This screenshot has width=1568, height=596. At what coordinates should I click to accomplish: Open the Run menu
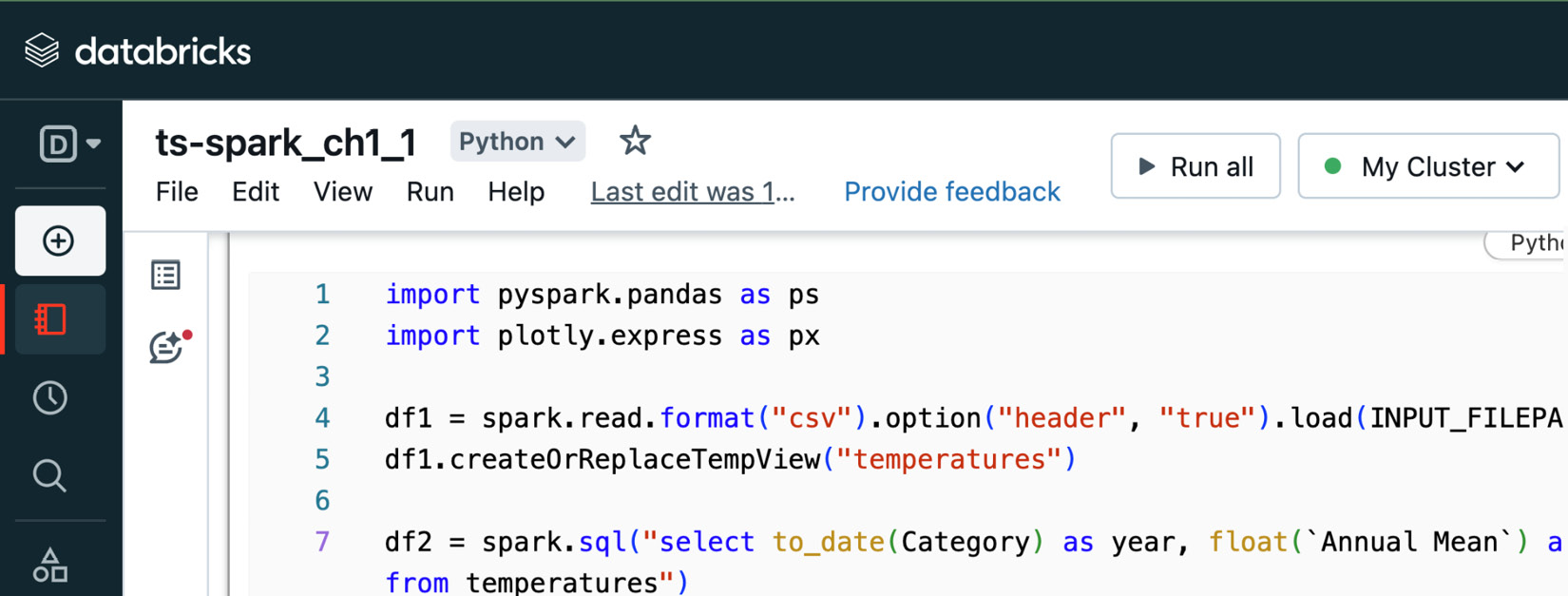(430, 192)
